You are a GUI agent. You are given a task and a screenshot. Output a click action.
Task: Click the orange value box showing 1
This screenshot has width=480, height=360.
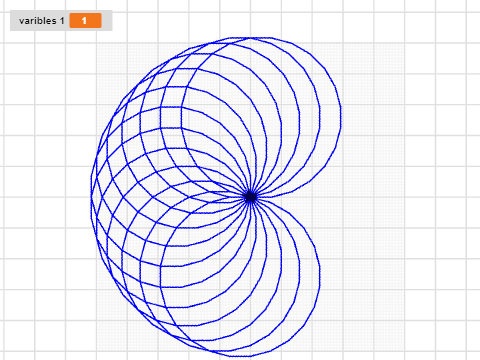pyautogui.click(x=85, y=21)
